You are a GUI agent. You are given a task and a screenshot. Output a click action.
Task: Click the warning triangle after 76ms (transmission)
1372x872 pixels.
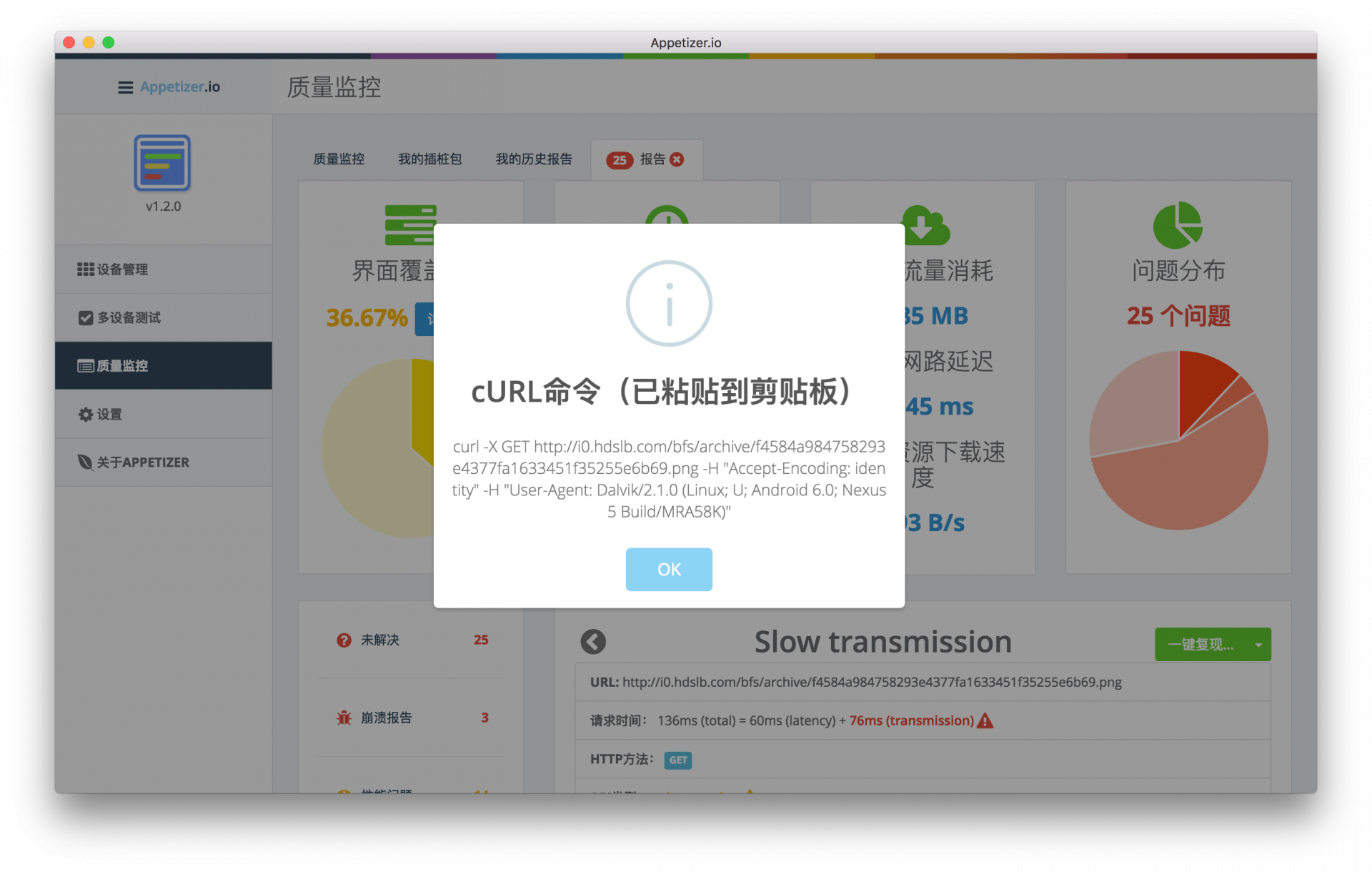tap(985, 720)
